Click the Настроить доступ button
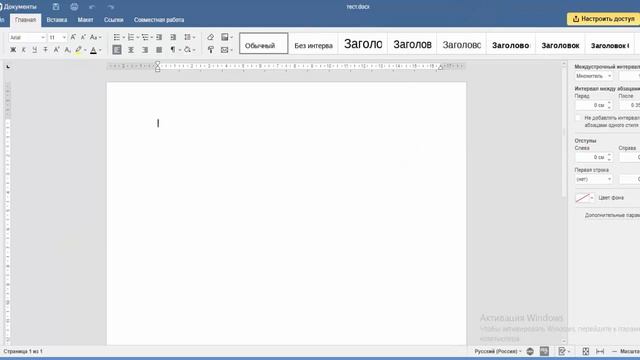 604,19
